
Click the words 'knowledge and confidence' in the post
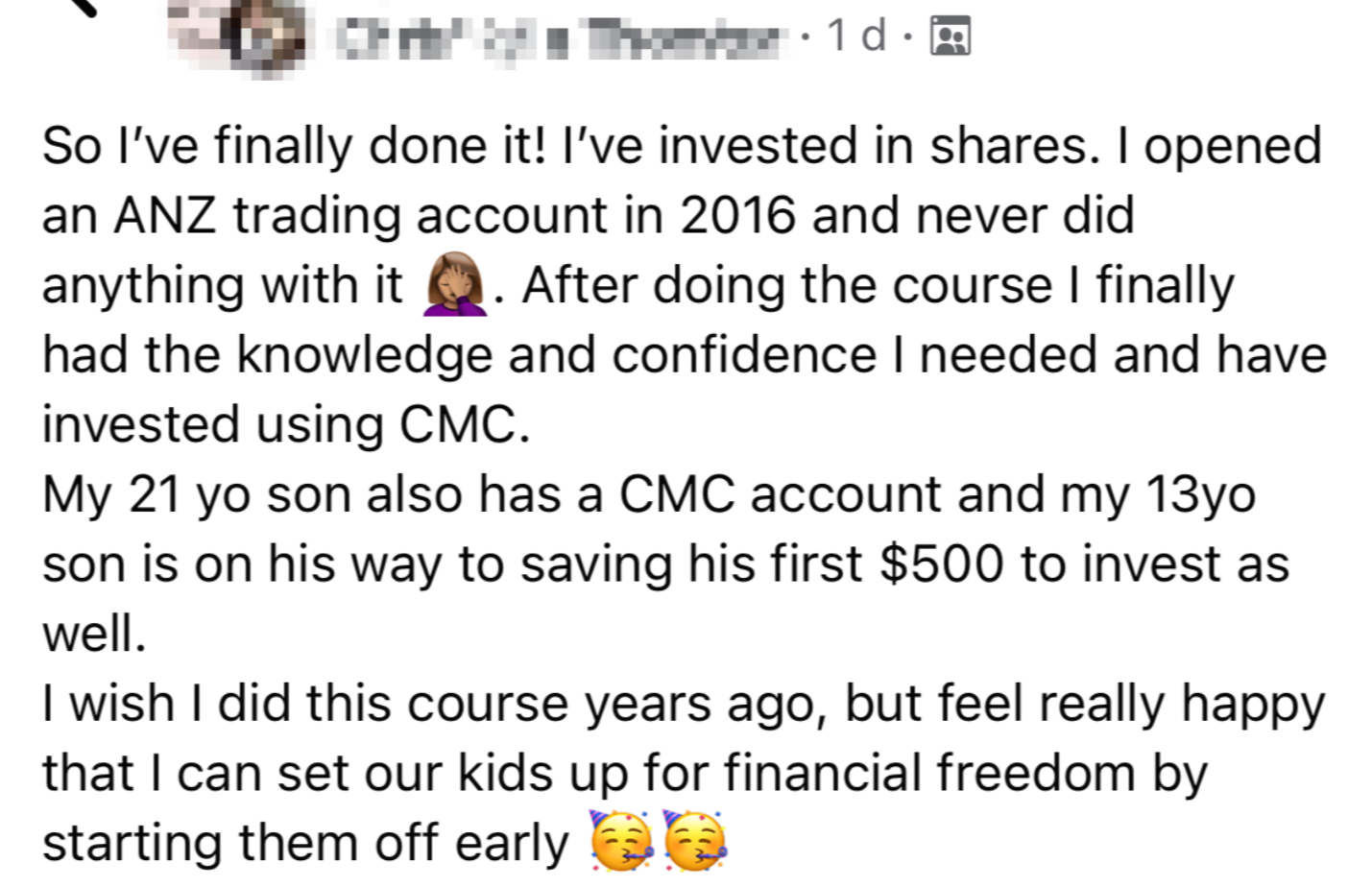557,355
